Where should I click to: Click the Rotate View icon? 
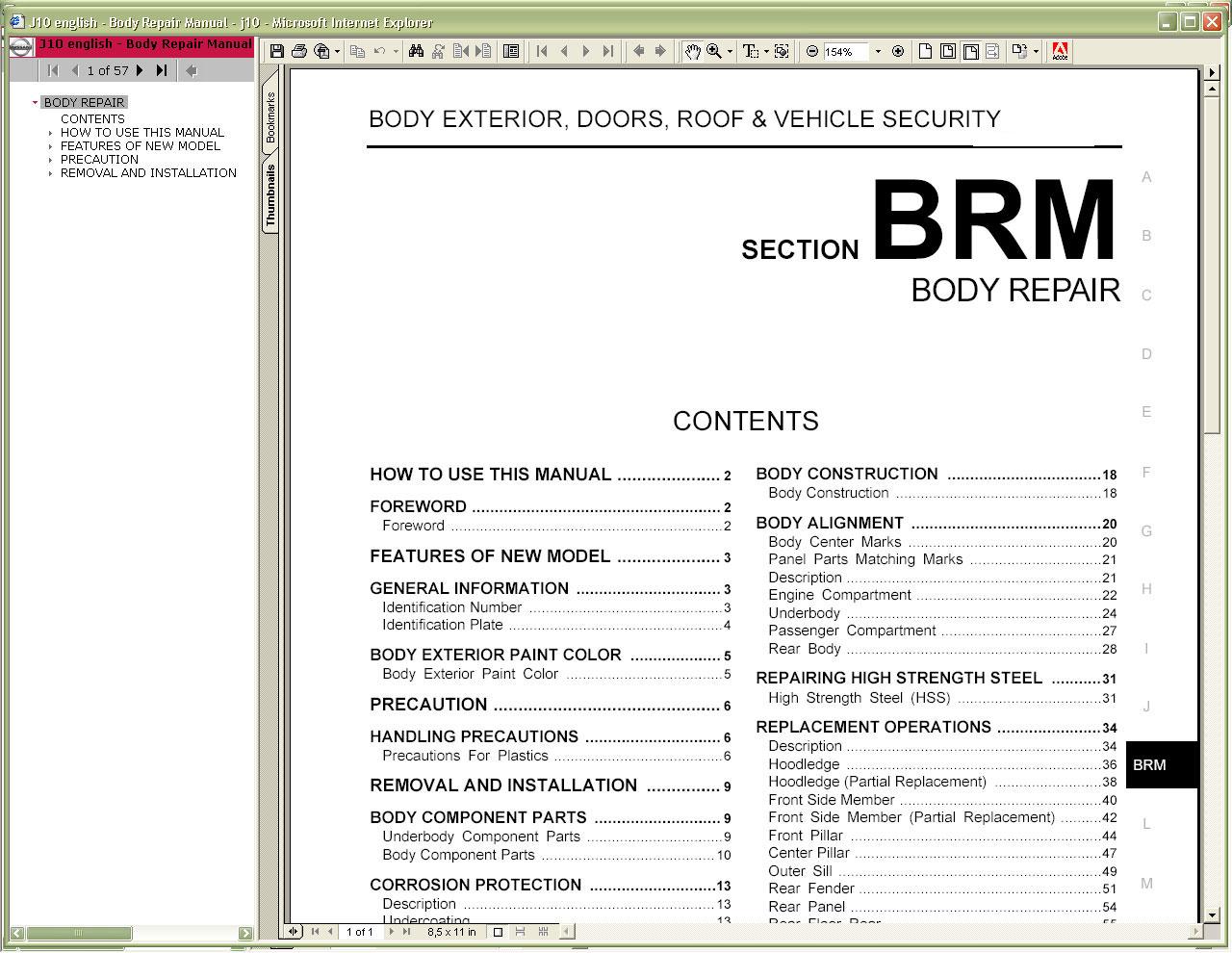(x=1020, y=51)
